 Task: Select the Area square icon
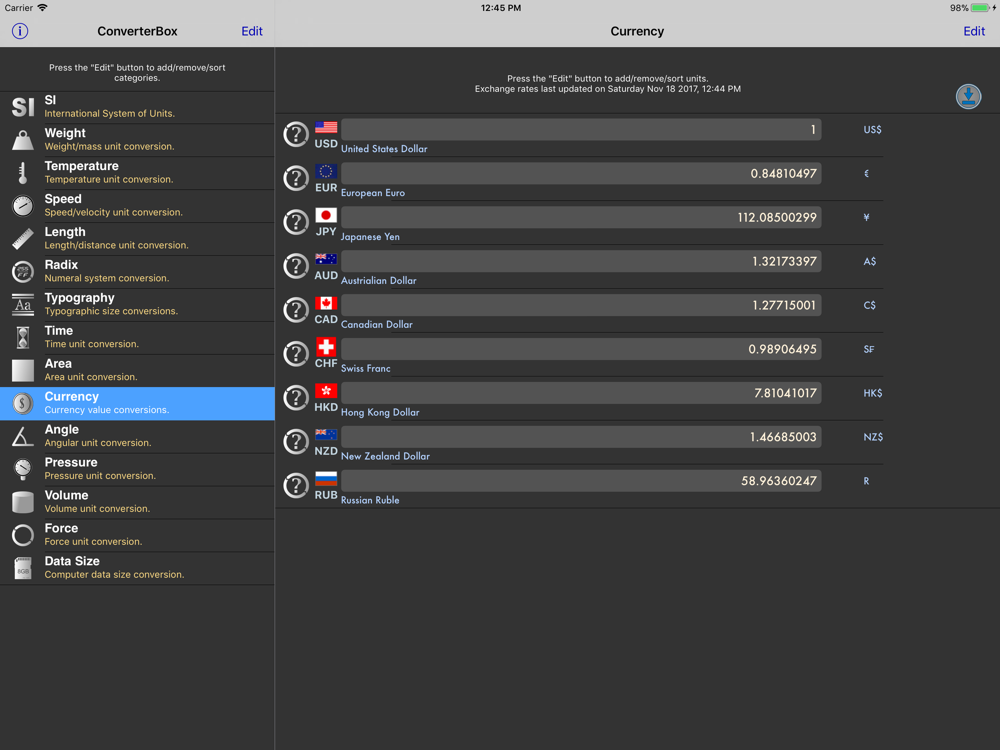[23, 371]
